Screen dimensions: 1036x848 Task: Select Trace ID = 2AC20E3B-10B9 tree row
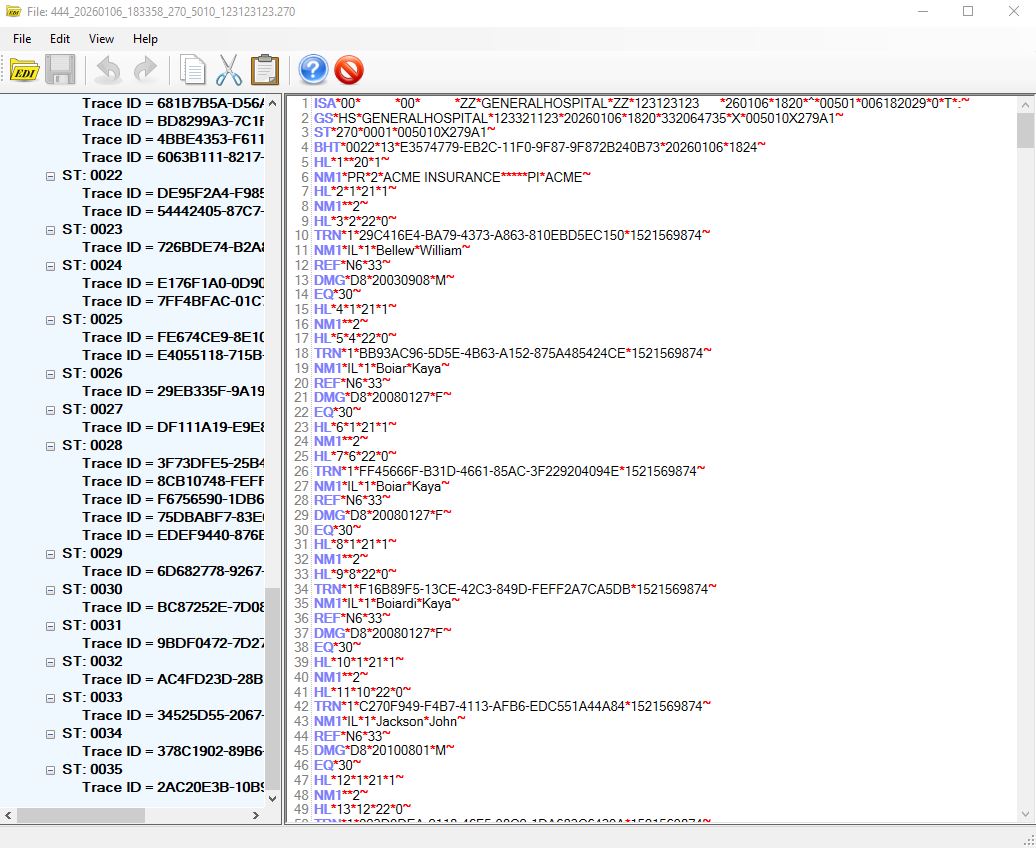173,787
